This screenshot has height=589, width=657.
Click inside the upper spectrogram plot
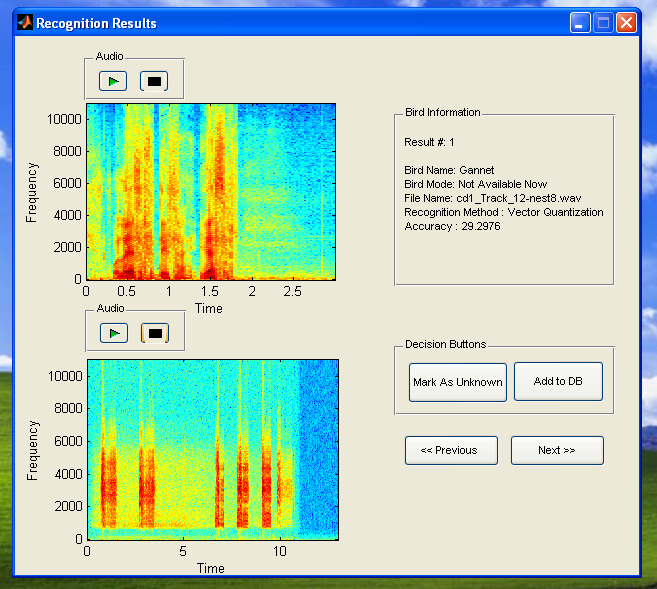point(210,190)
